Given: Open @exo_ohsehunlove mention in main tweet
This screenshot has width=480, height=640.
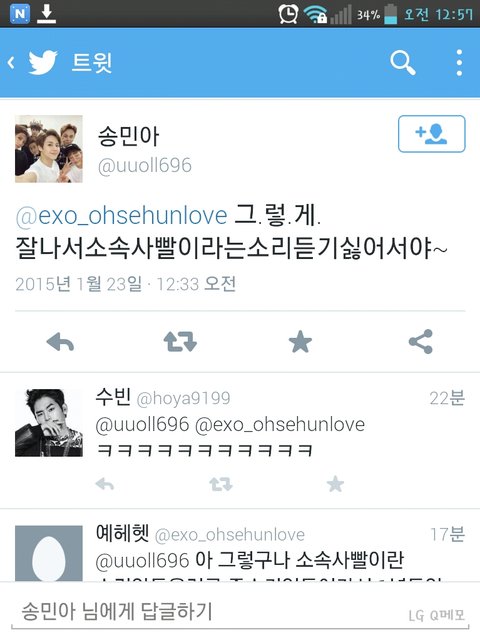Looking at the screenshot, I should [121, 216].
